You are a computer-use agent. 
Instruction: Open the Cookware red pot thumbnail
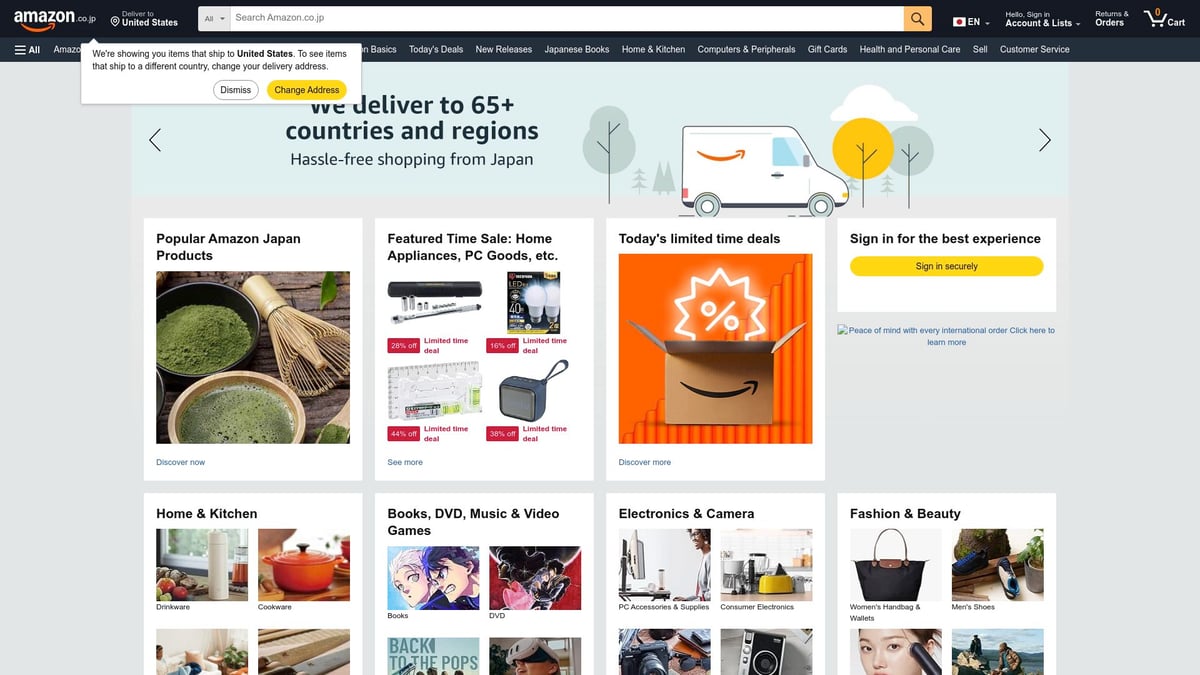[304, 565]
